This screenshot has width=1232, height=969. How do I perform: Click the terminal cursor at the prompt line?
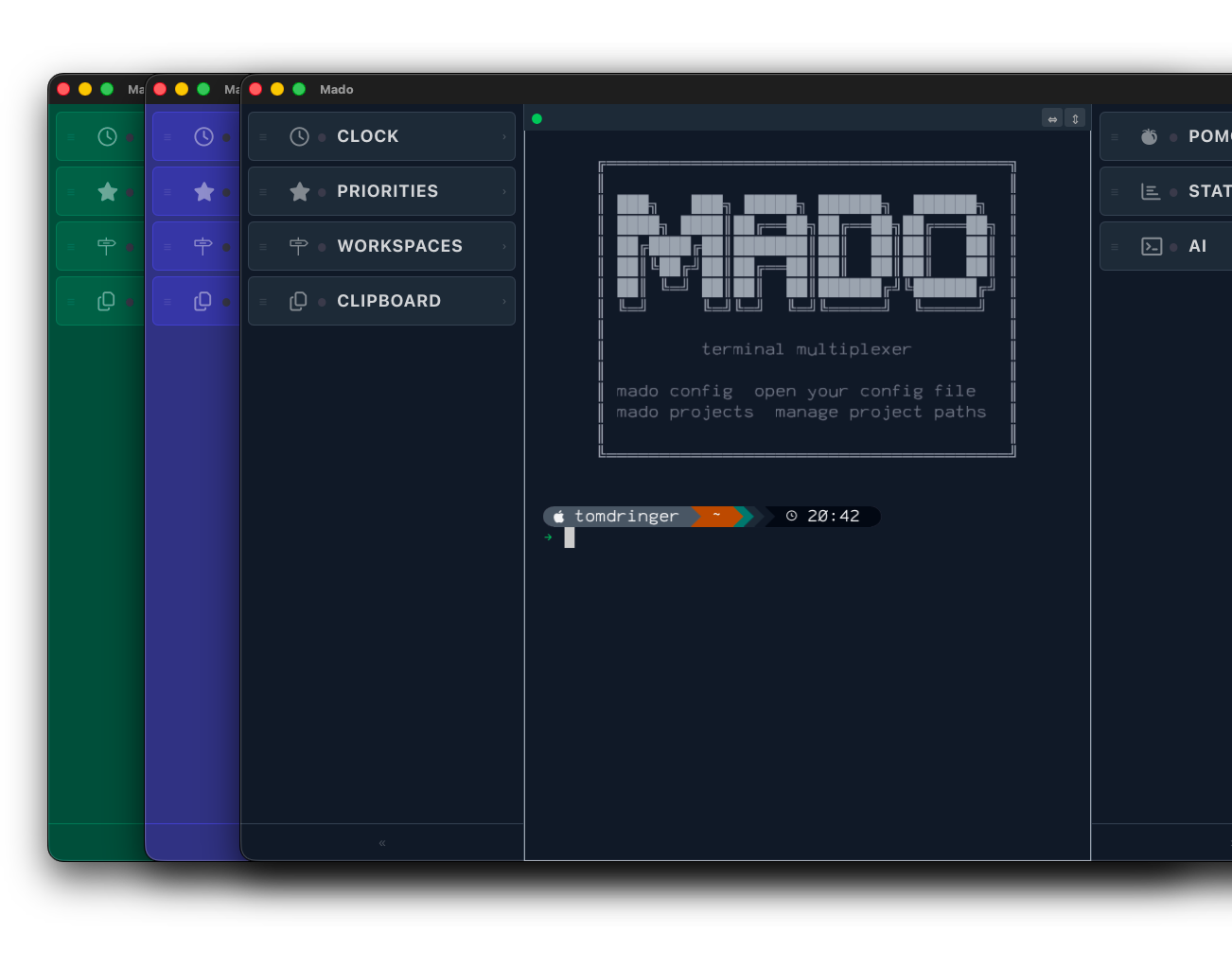point(570,537)
